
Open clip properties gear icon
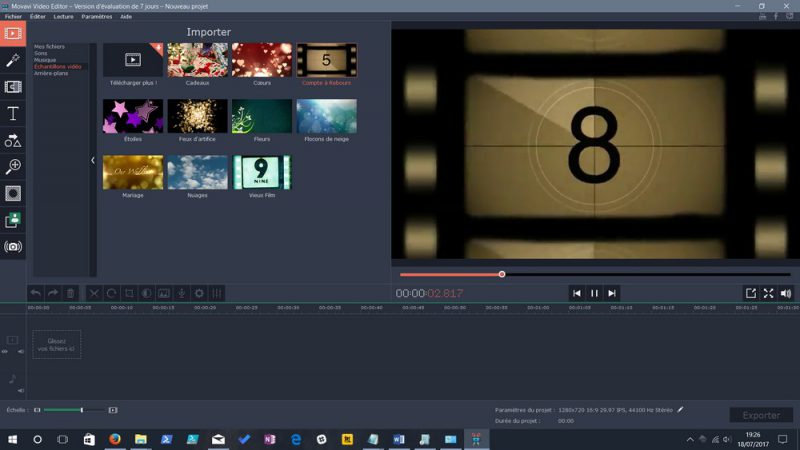(x=199, y=293)
